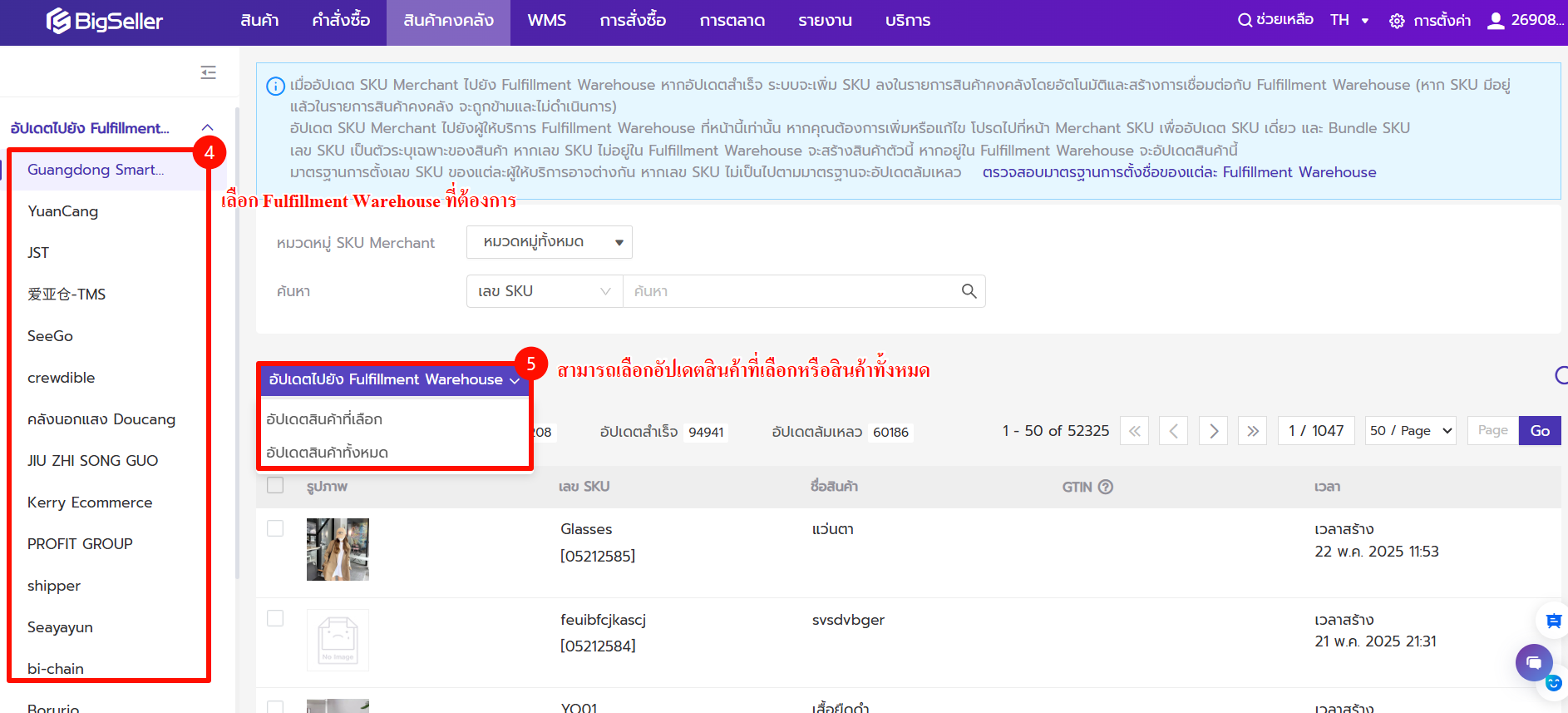Screen dimensions: 1568x713
Task: Open the คำสั่งซื้อ top menu
Action: [341, 21]
